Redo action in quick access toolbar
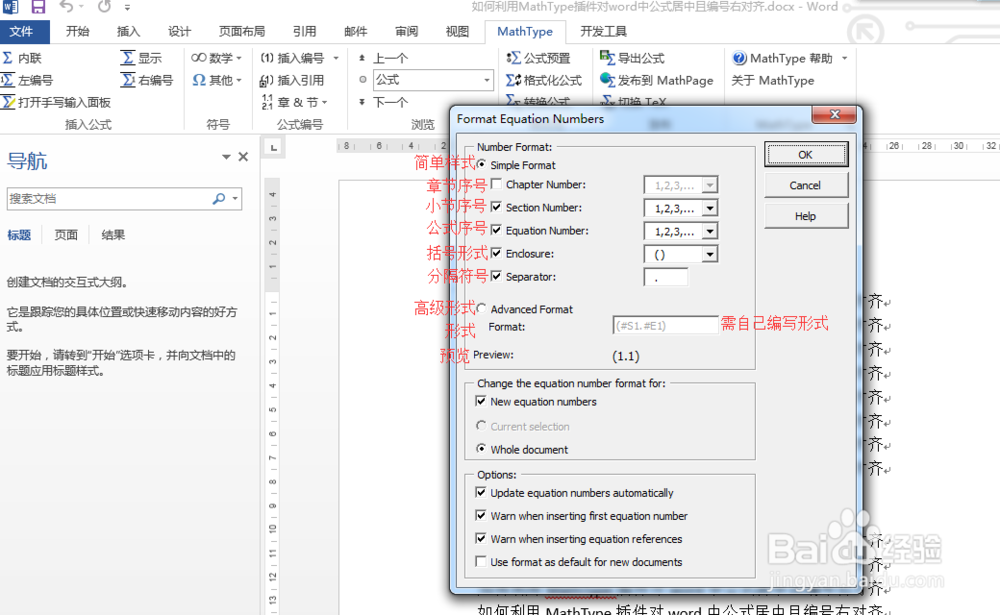Screen dimensions: 1000x615 point(105,7)
